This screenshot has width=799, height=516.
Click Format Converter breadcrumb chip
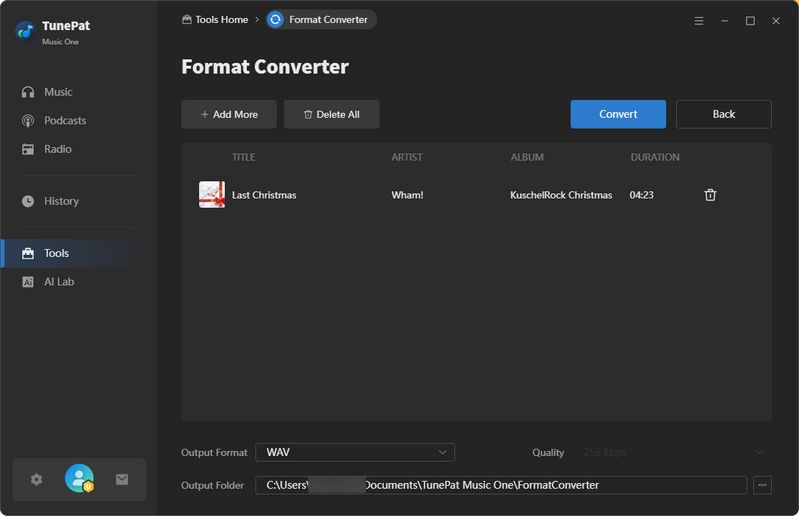coord(322,20)
